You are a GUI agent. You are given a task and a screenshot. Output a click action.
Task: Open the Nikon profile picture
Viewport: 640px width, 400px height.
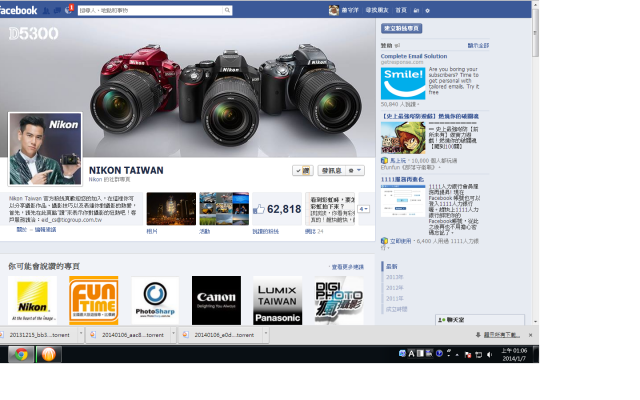tap(45, 149)
